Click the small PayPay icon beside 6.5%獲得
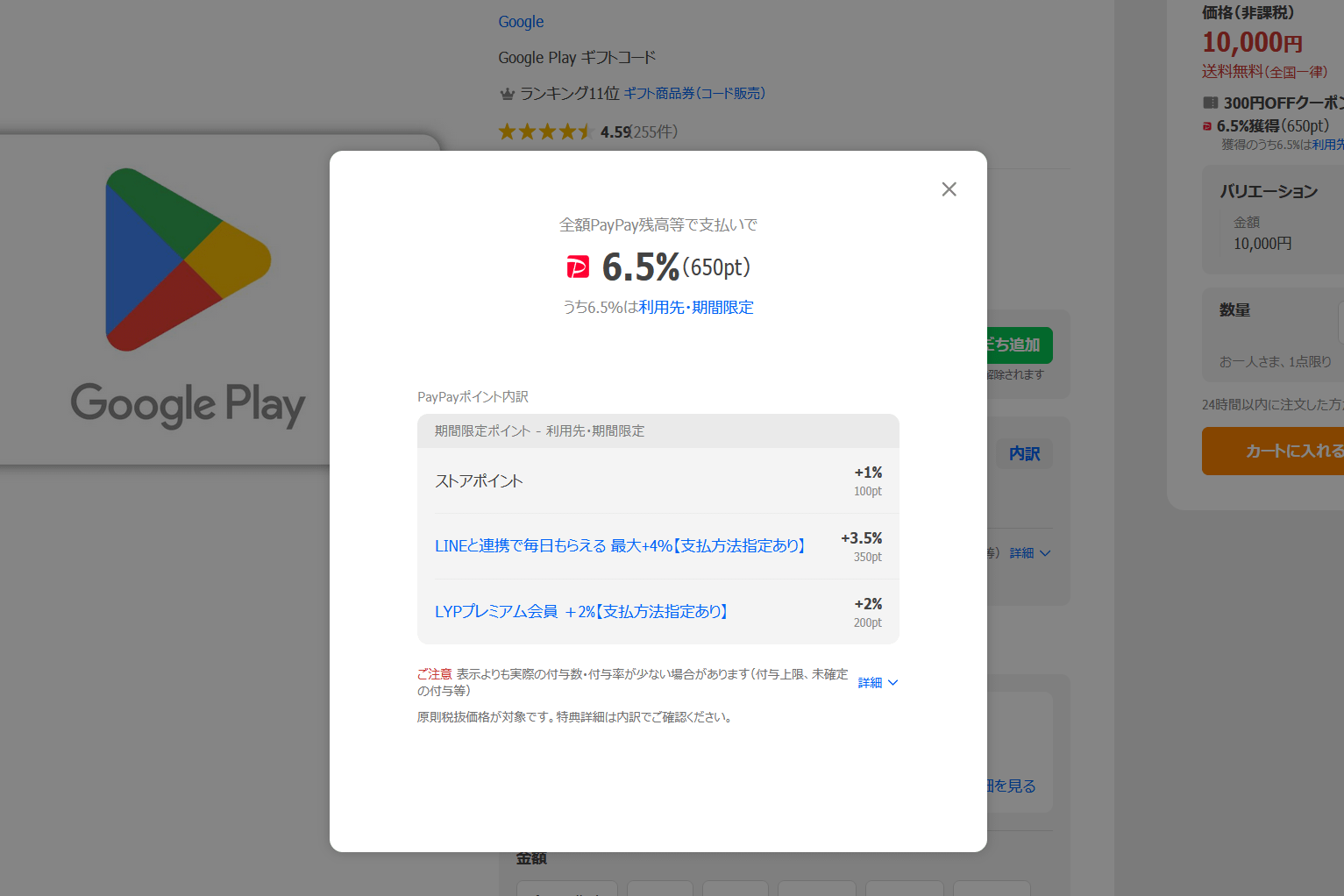 pos(1207,126)
